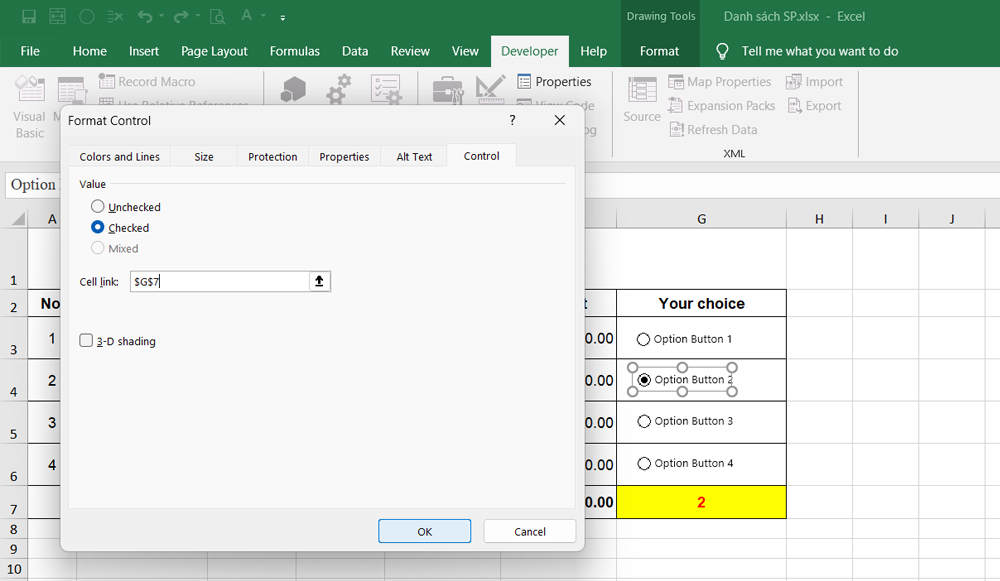Click Expansion Packs in XML group
The image size is (1000, 581).
(721, 106)
